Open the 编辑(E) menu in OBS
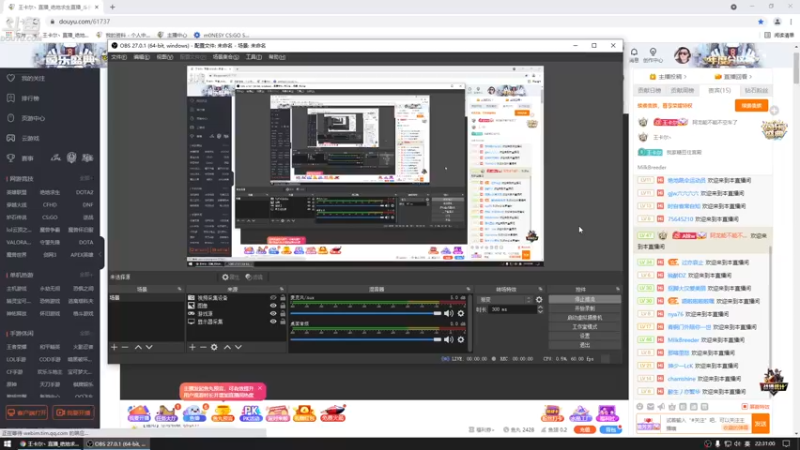This screenshot has height=450, width=800. 141,57
